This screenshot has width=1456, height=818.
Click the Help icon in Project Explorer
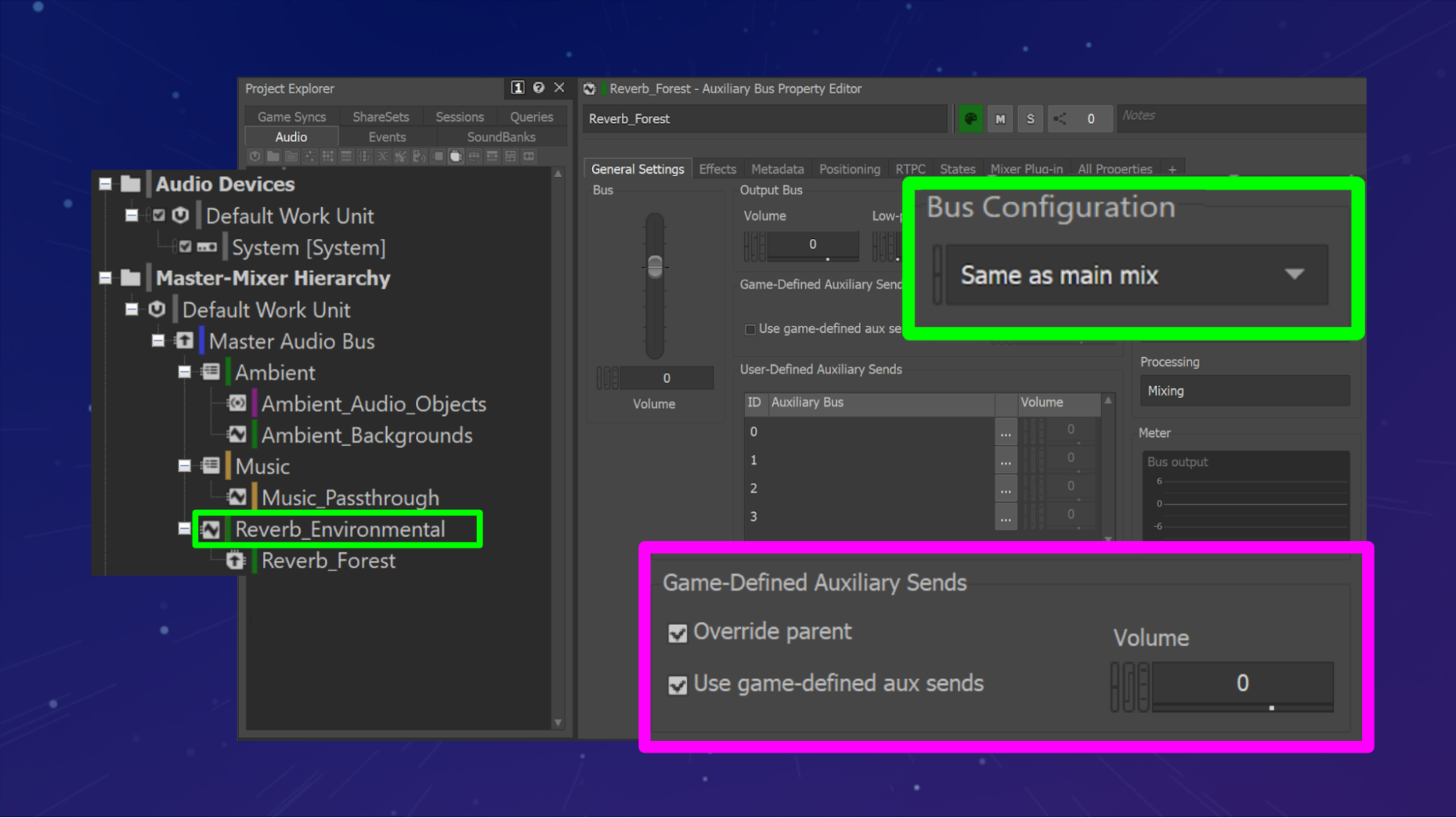pos(538,88)
